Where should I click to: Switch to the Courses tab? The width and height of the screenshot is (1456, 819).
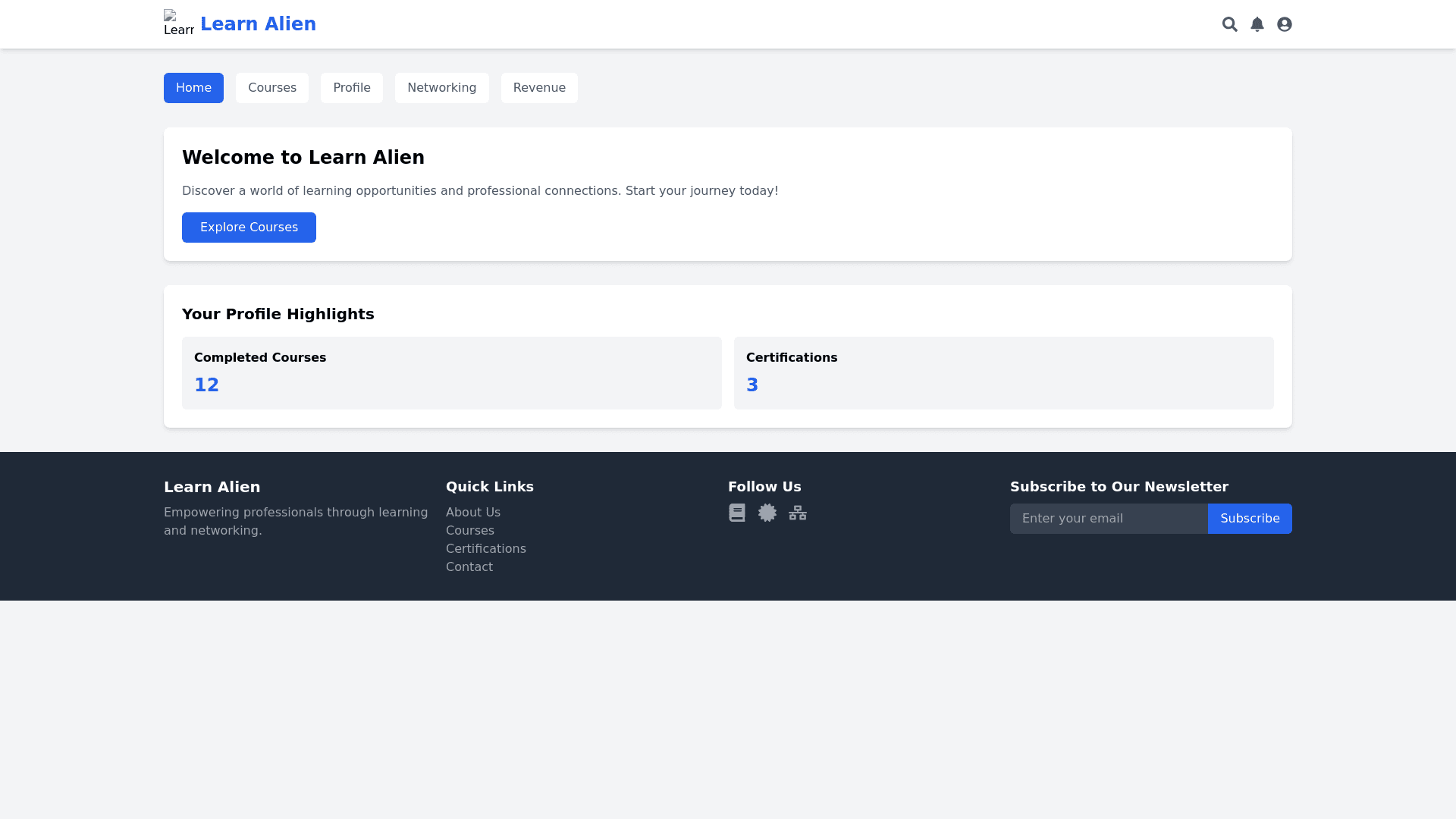tap(271, 88)
